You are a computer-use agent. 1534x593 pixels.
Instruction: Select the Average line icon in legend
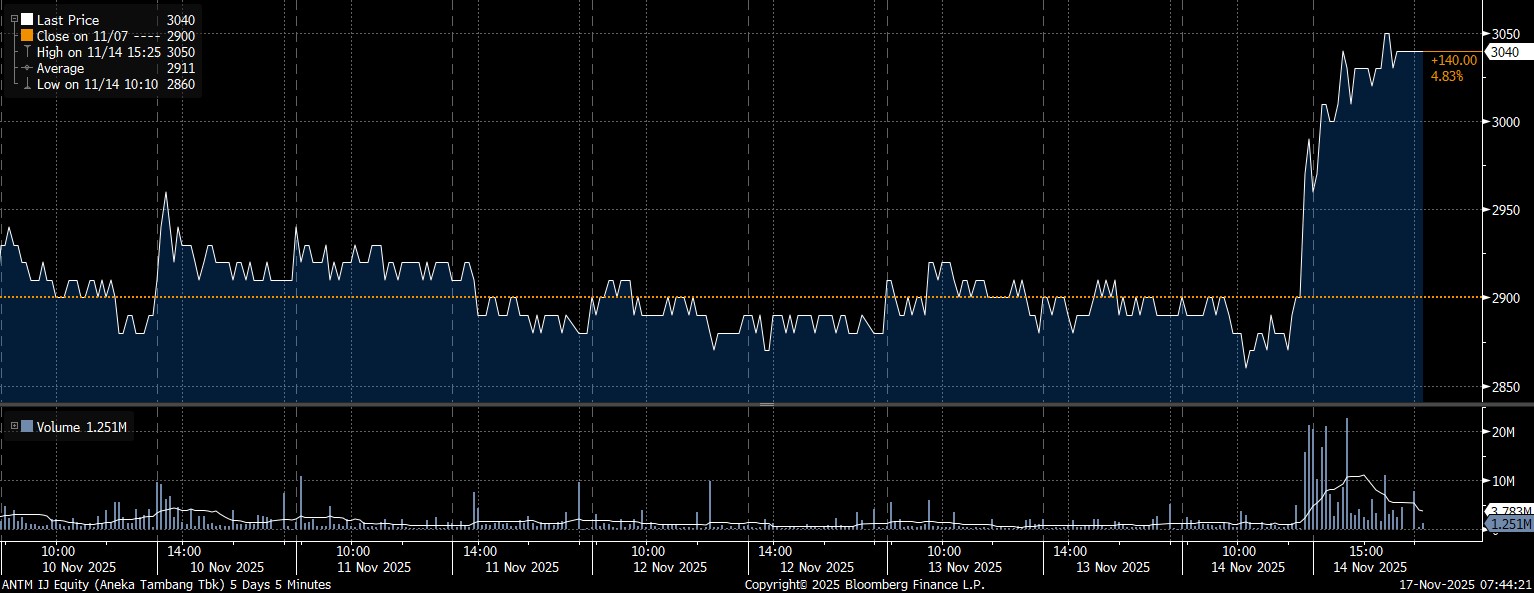point(27,68)
